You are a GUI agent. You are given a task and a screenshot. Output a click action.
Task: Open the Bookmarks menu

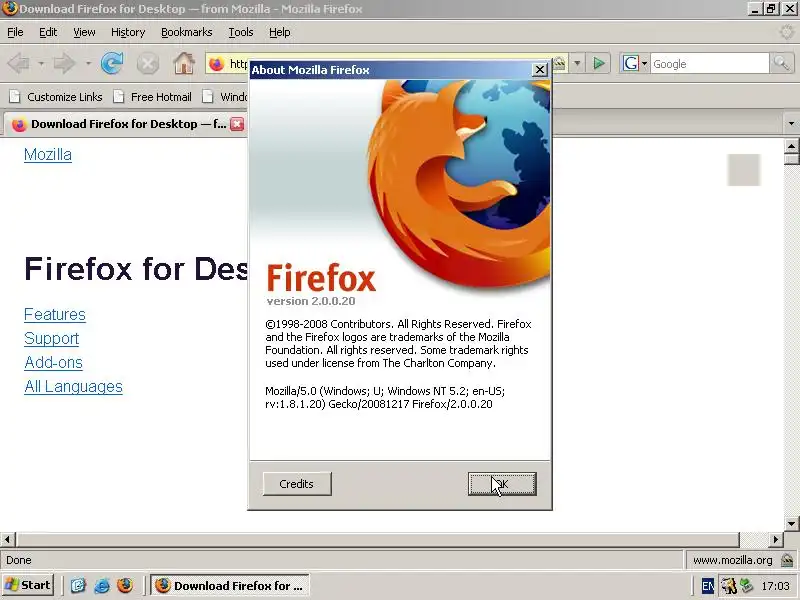coord(187,32)
